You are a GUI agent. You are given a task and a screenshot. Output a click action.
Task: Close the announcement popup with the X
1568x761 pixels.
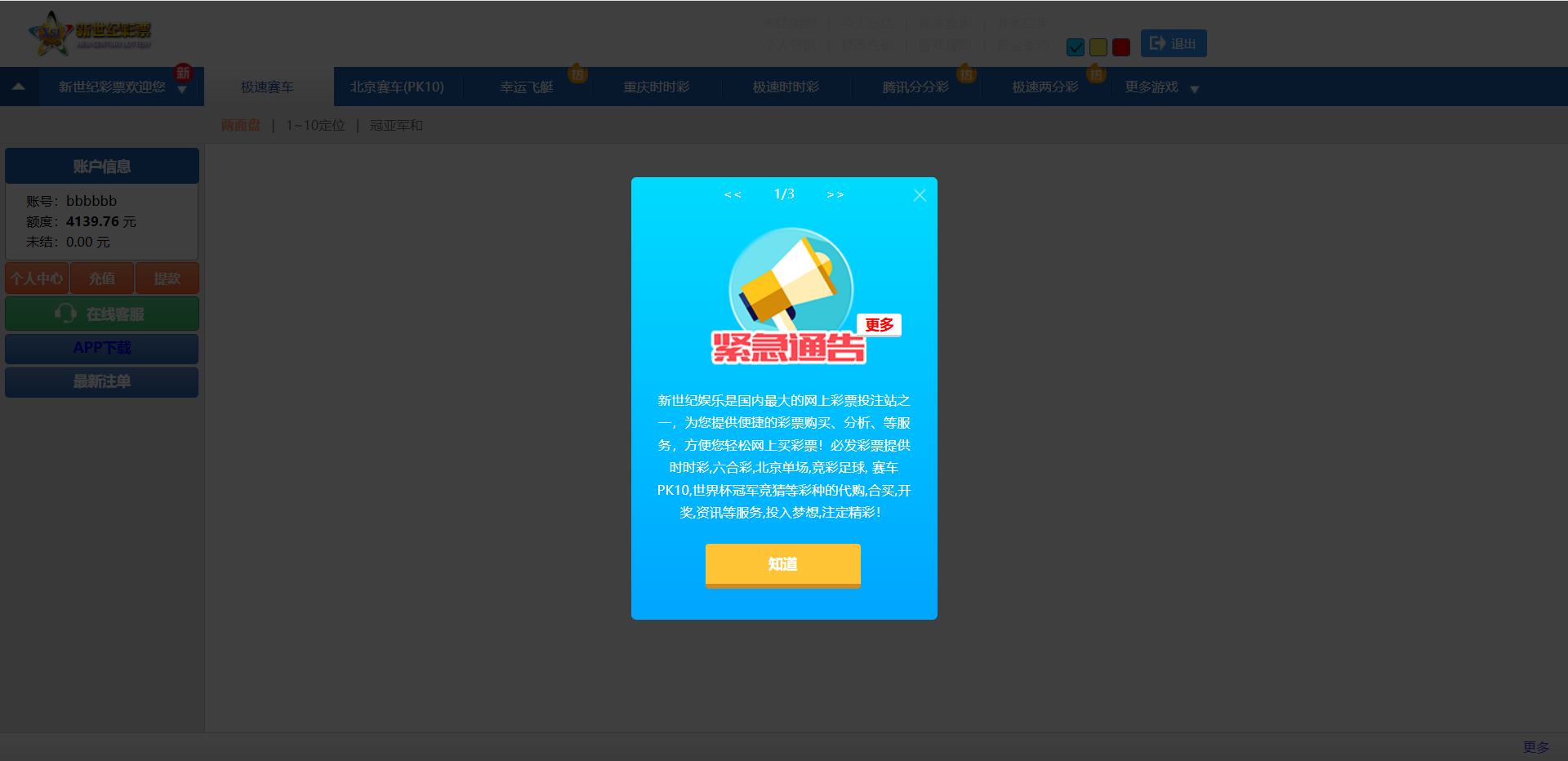click(x=920, y=195)
